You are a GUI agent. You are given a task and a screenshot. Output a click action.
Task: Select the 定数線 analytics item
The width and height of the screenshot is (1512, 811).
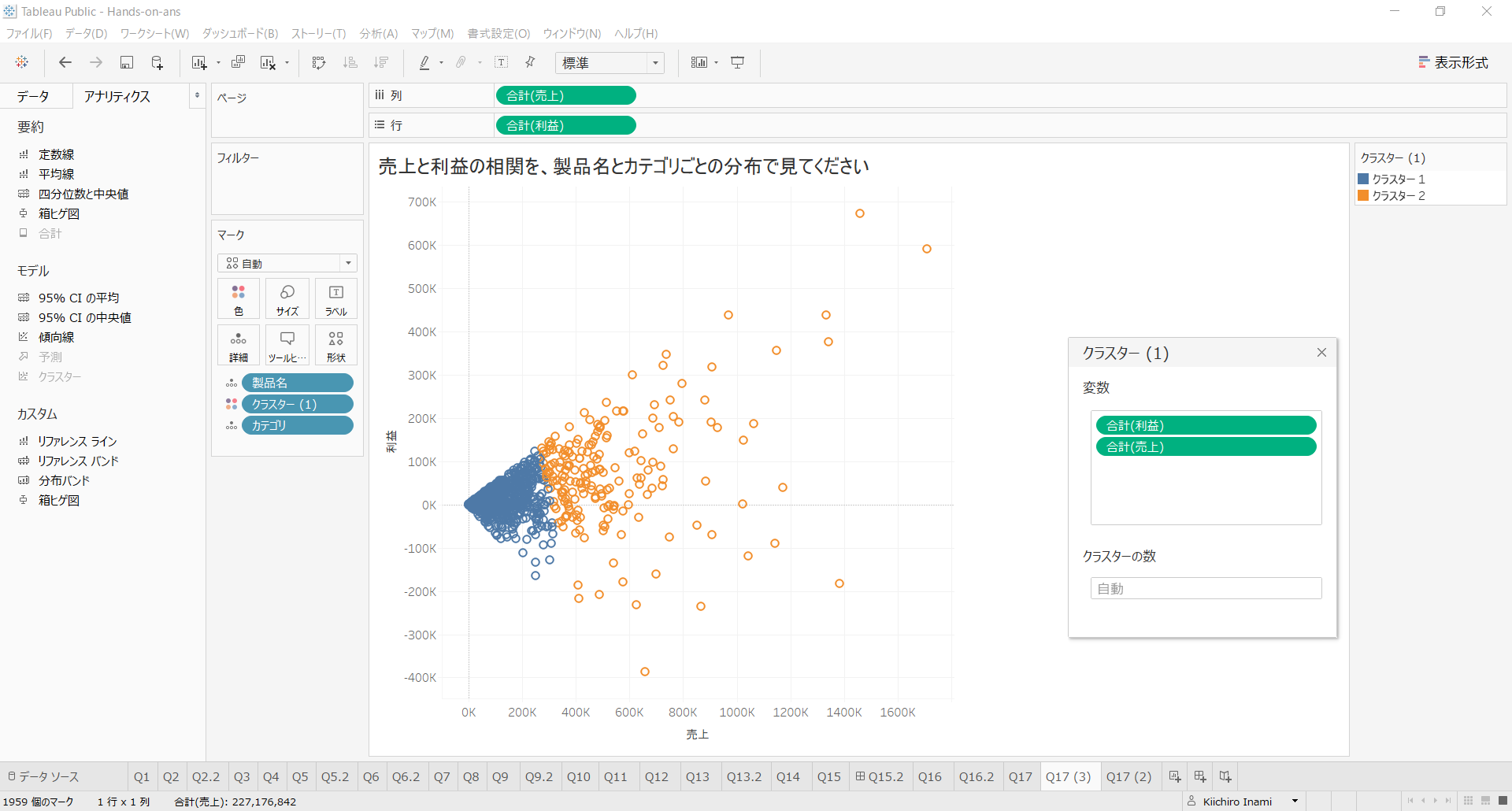57,154
